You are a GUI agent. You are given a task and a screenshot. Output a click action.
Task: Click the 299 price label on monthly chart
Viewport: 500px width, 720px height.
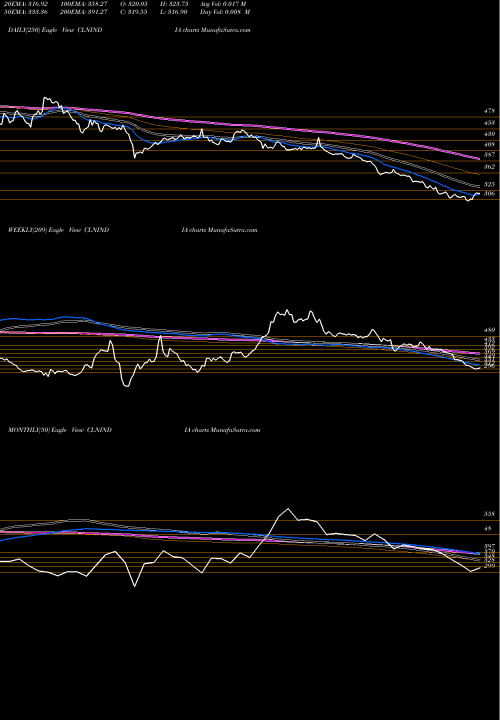point(489,566)
